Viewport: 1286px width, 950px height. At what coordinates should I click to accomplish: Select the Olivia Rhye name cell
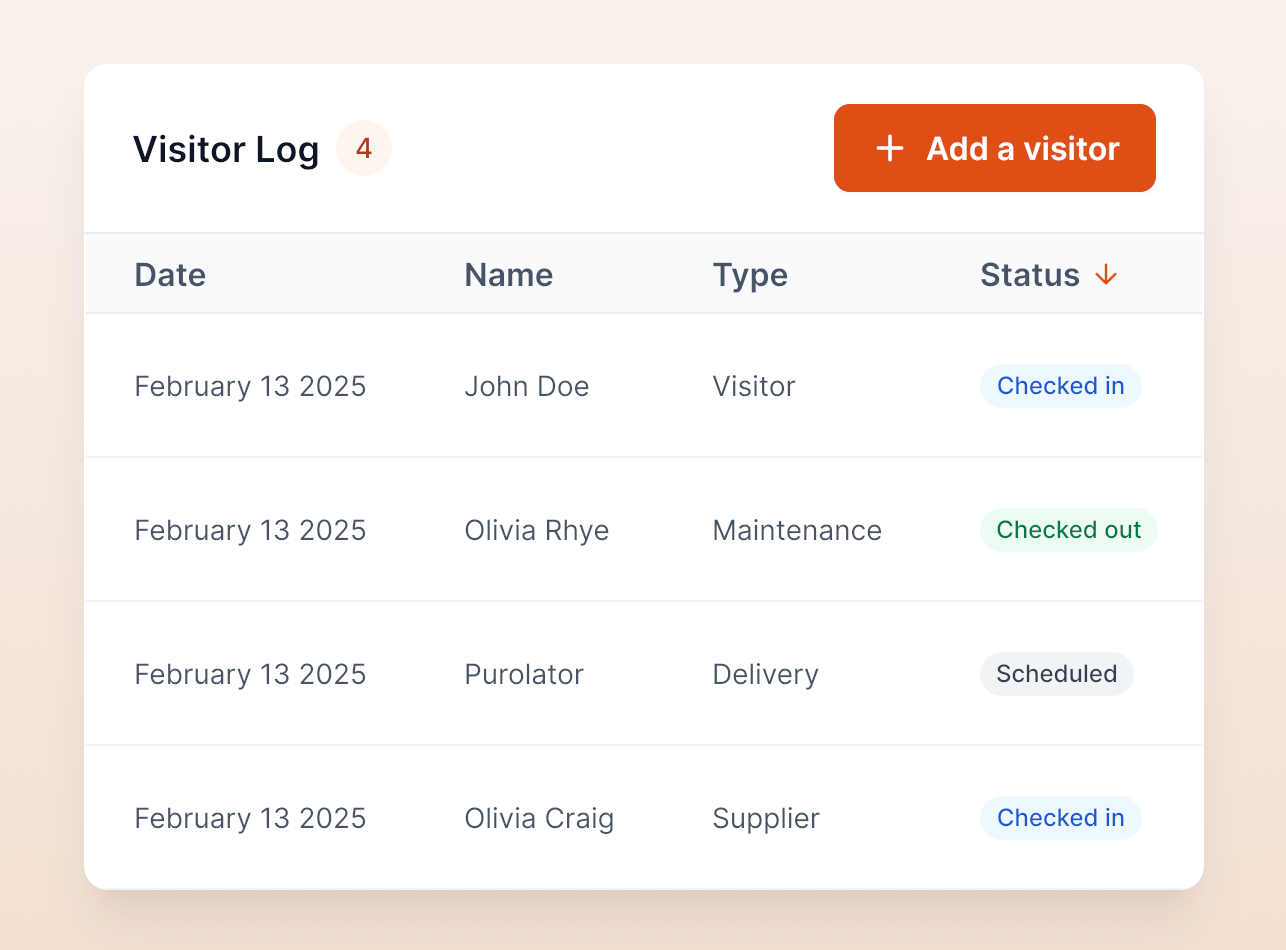pos(536,530)
